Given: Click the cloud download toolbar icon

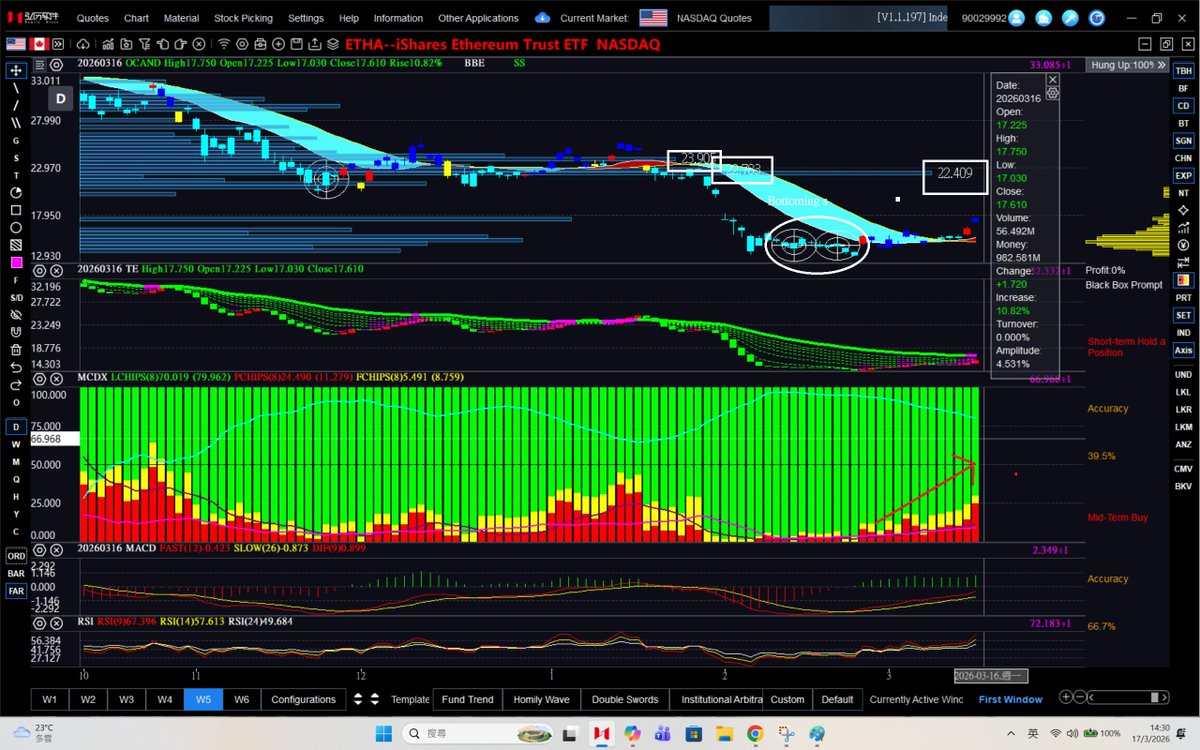Looking at the screenshot, I should [x=83, y=44].
